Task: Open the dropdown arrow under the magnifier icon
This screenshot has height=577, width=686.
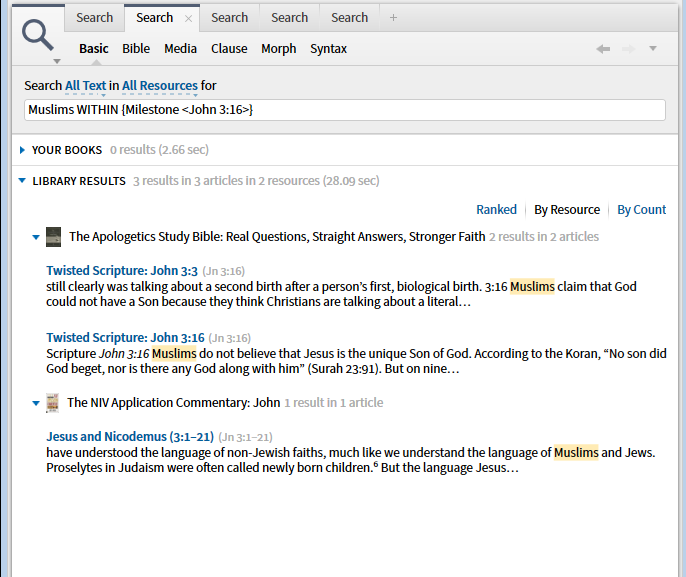Action: coord(57,61)
